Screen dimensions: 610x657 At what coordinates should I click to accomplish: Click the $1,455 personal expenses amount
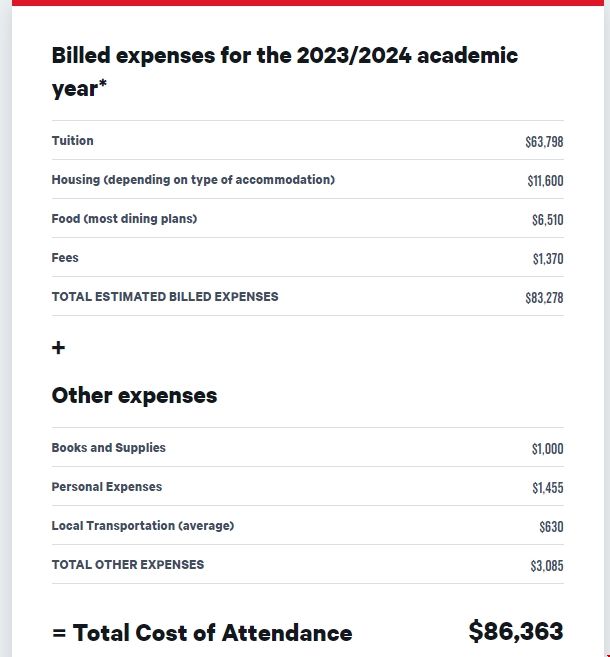coord(547,488)
